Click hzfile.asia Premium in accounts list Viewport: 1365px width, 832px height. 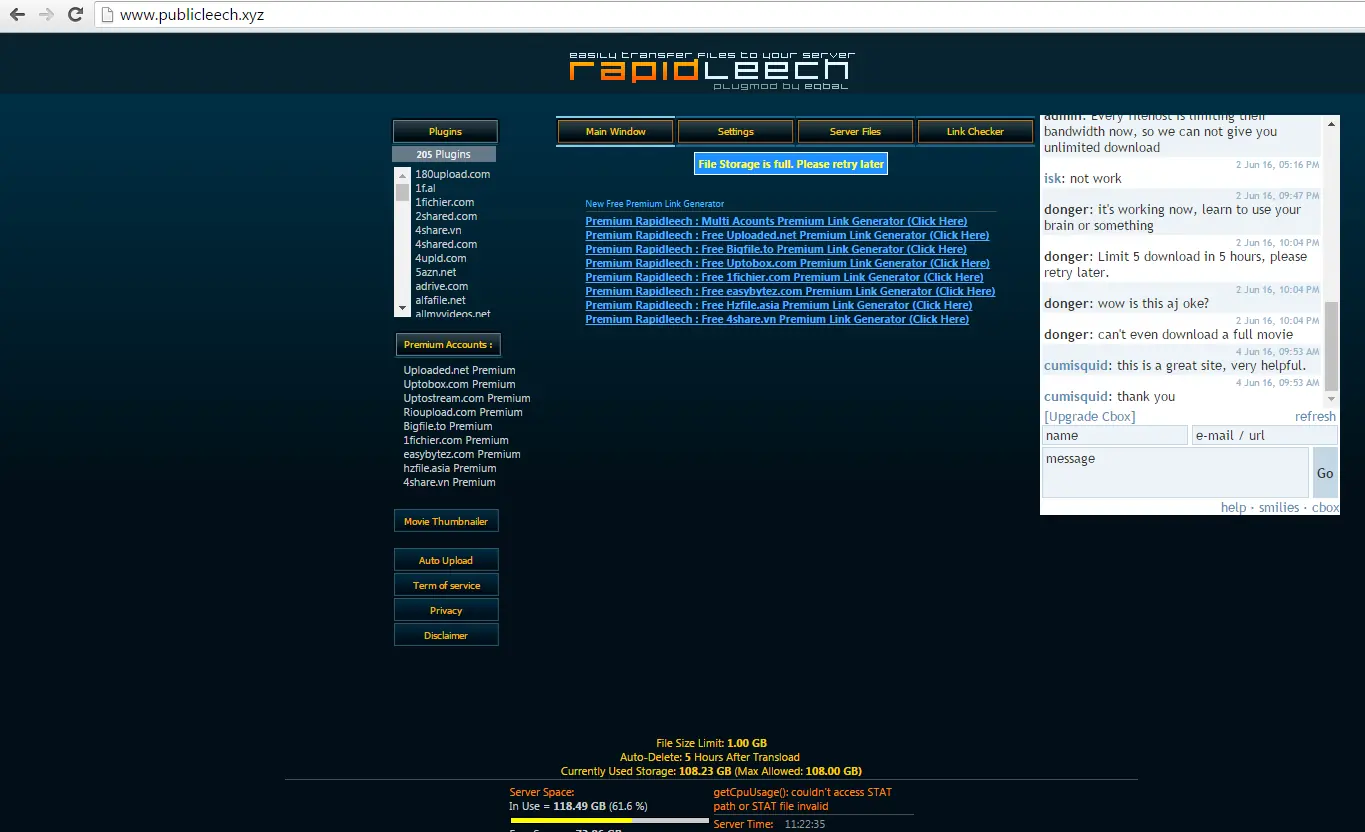(x=450, y=468)
